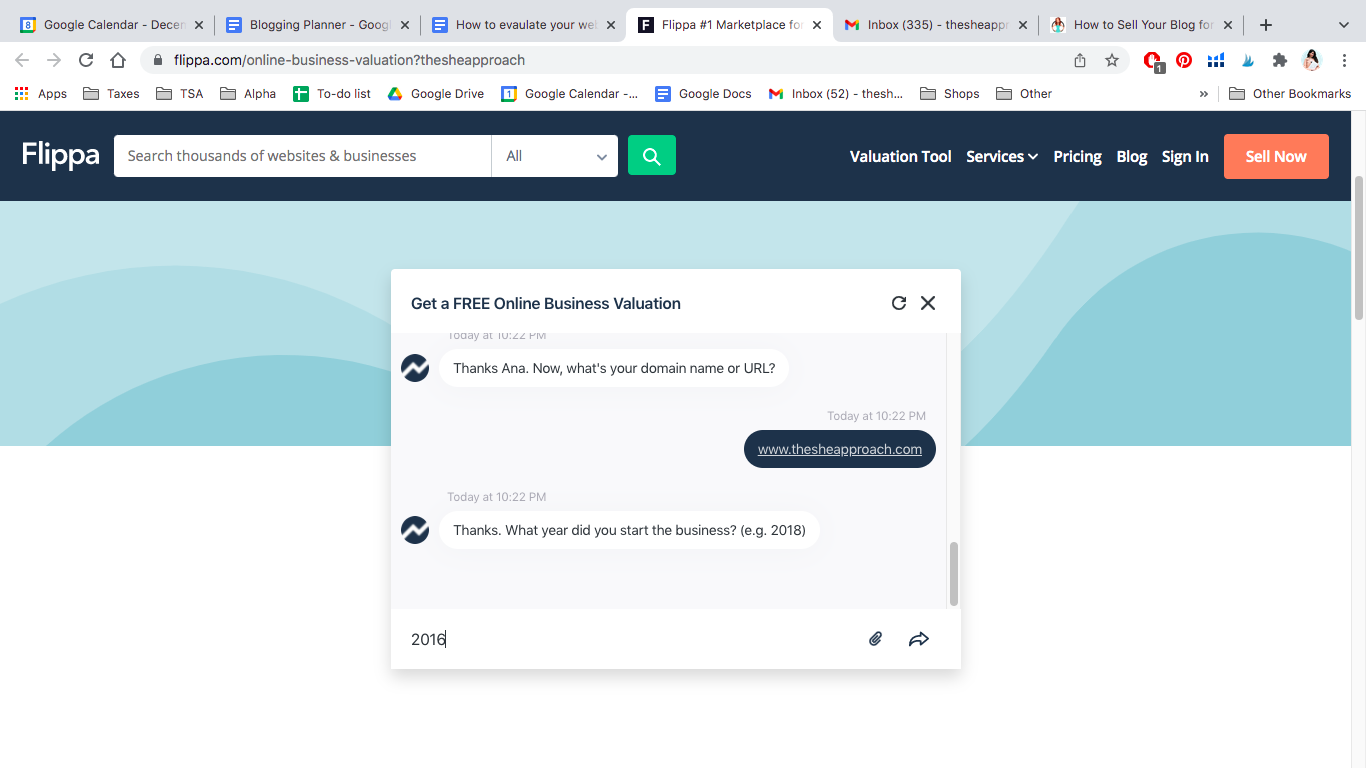Click Sign In

pos(1185,156)
